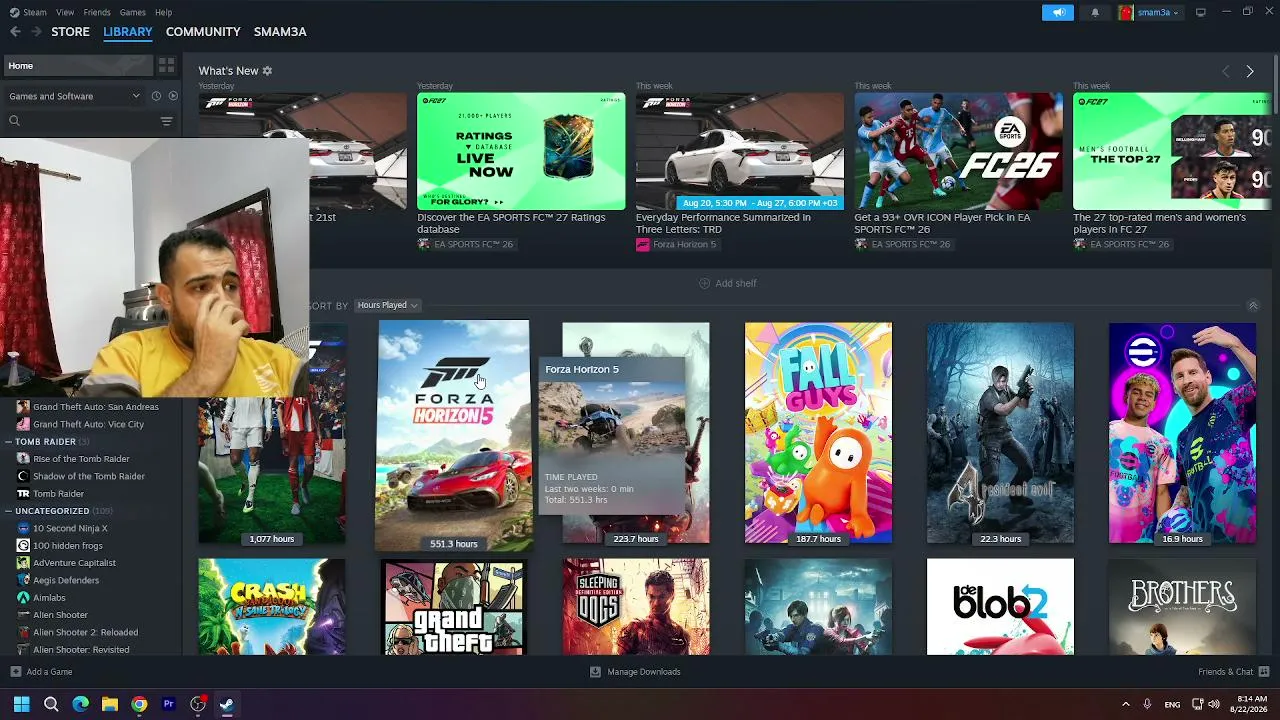Open the FC 27 Ratings database news tile
This screenshot has height=720, width=1280.
(521, 151)
